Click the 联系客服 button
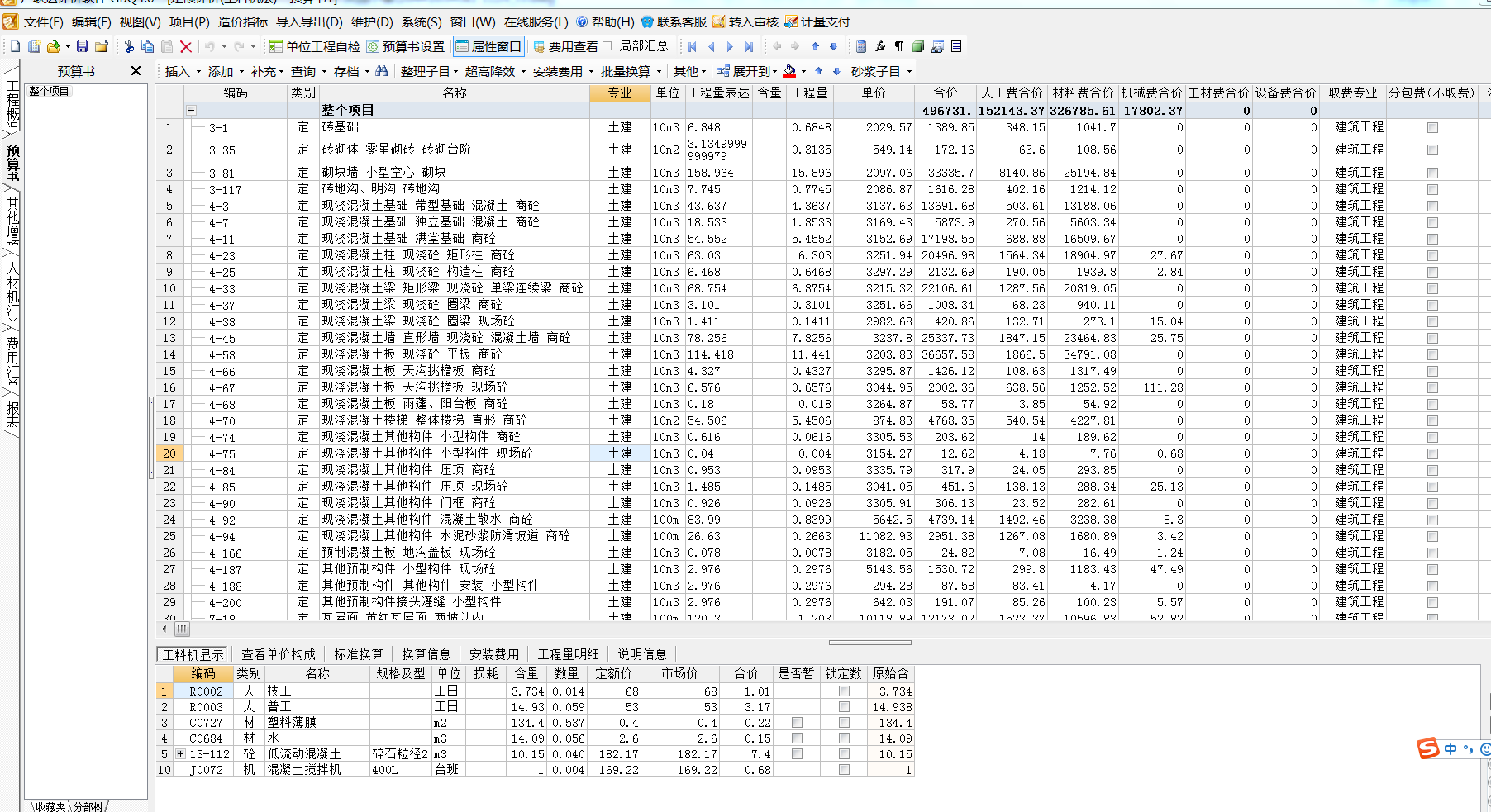The height and width of the screenshot is (812, 1491). coord(674,22)
